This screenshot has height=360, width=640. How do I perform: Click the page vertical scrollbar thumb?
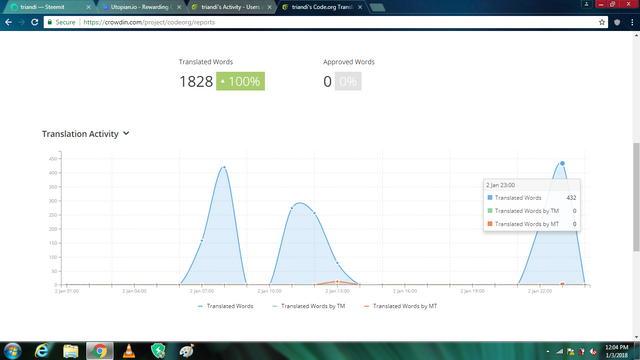coord(636,197)
